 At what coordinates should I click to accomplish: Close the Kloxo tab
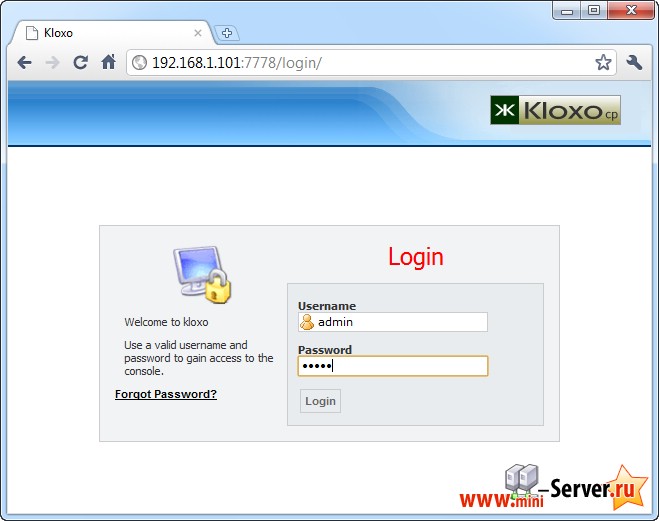click(198, 33)
